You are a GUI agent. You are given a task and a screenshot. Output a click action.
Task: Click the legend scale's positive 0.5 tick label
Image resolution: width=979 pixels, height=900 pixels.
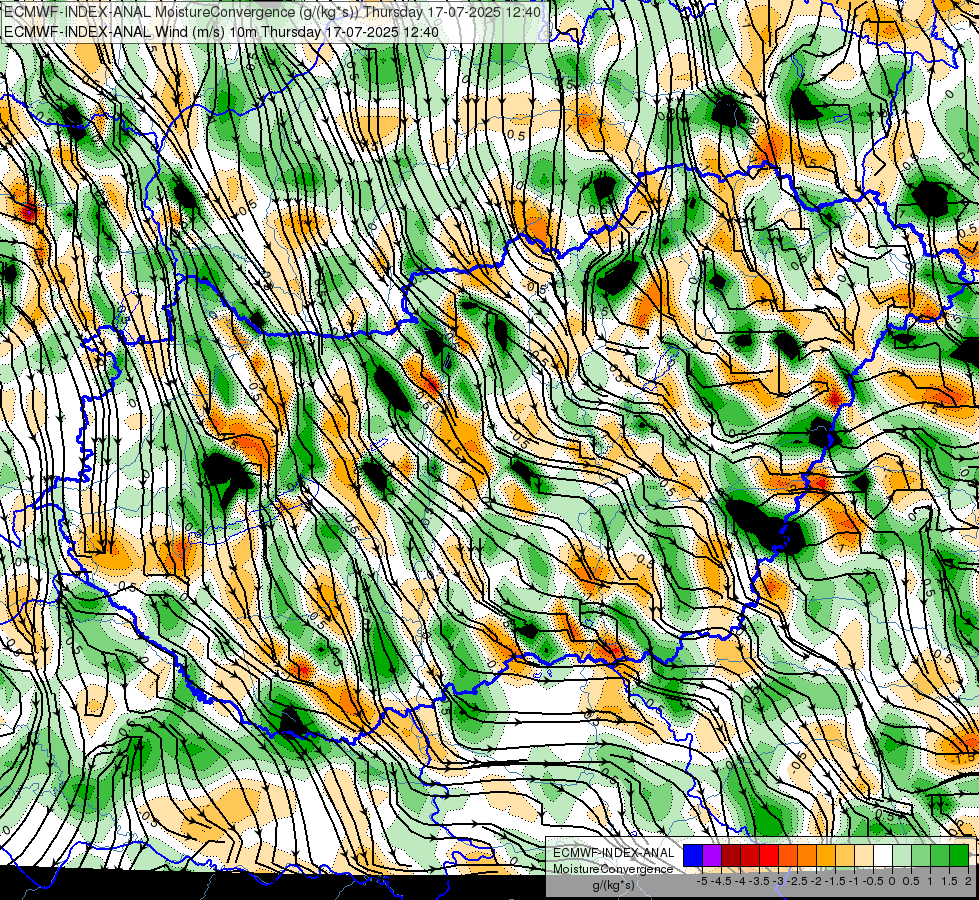[912, 881]
